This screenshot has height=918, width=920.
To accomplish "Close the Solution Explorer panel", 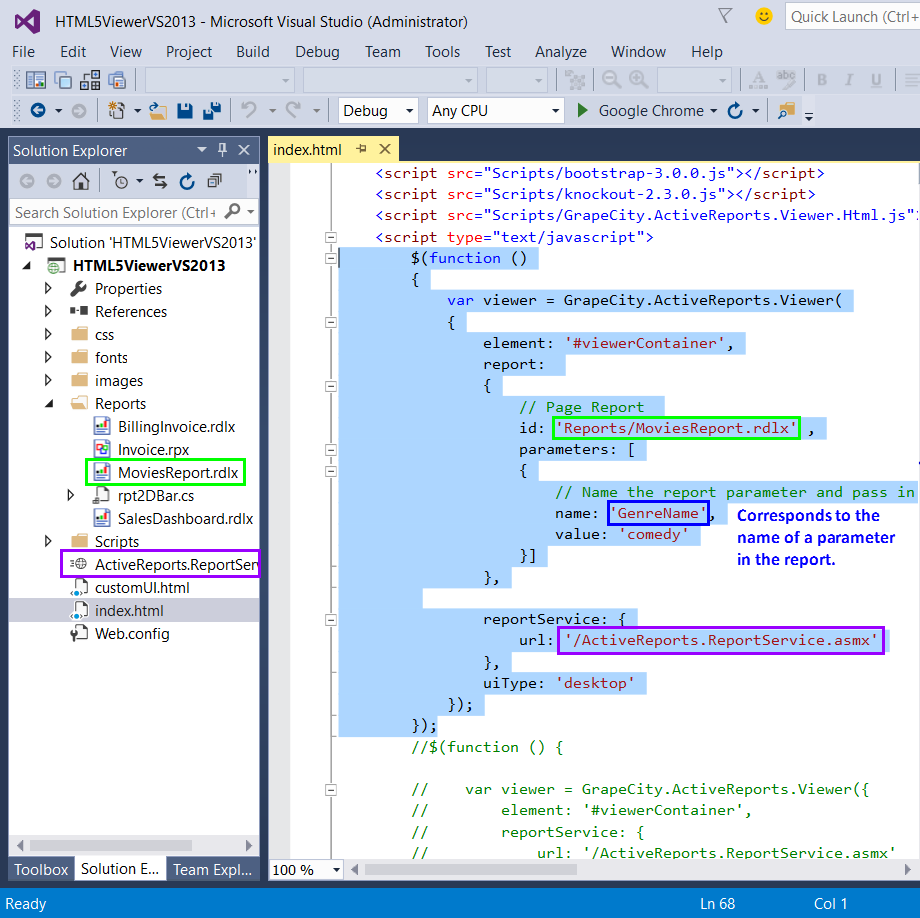I will tap(244, 150).
